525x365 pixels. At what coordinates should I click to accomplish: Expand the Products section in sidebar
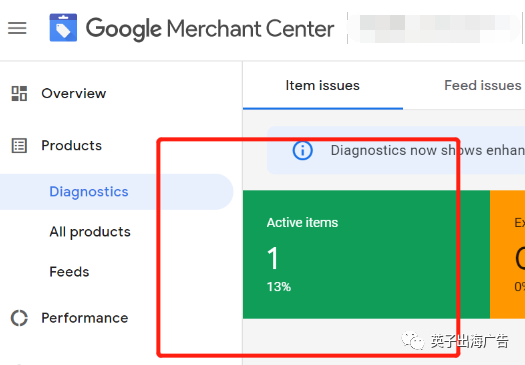71,146
